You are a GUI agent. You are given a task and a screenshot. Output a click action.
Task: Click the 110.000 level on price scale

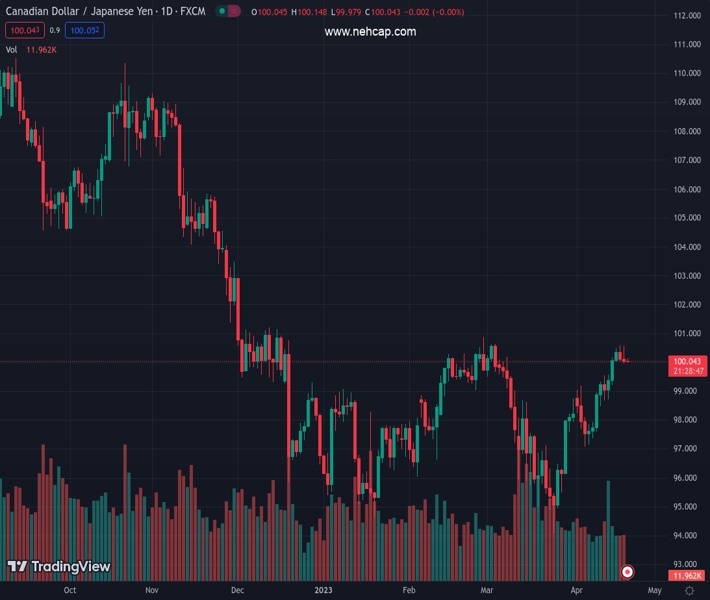tap(686, 73)
